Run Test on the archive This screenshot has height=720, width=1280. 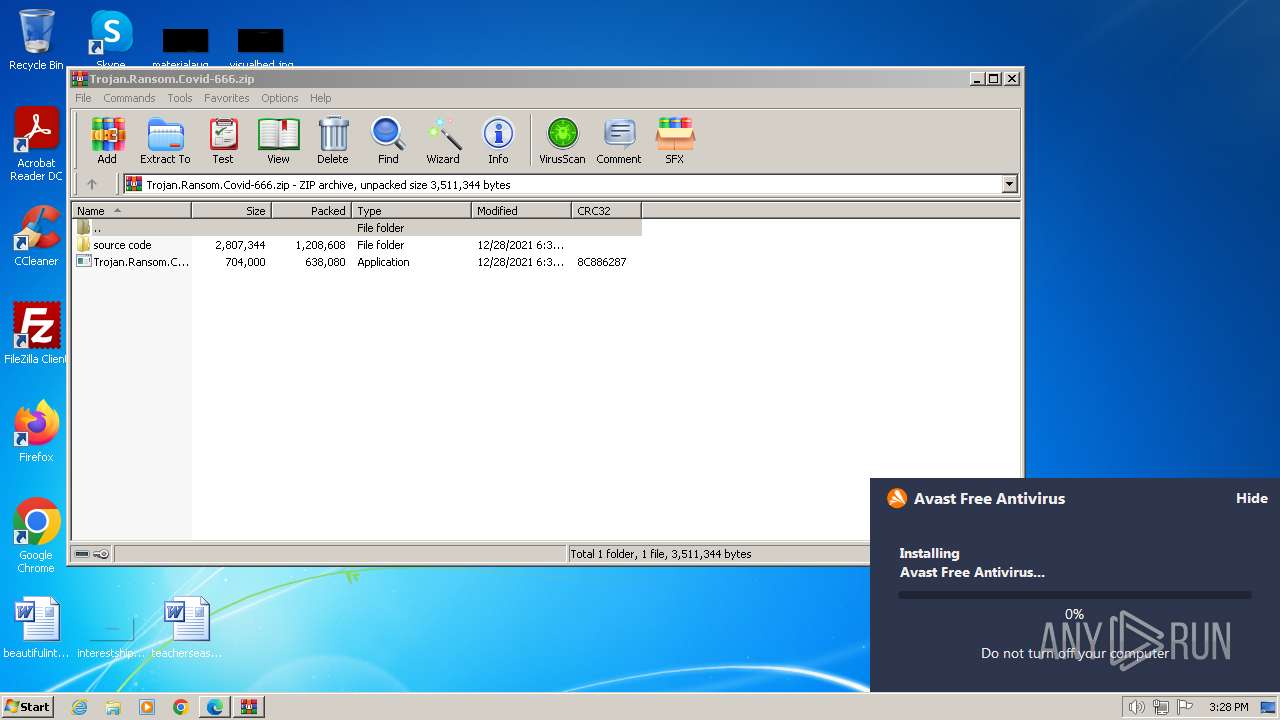pyautogui.click(x=223, y=140)
